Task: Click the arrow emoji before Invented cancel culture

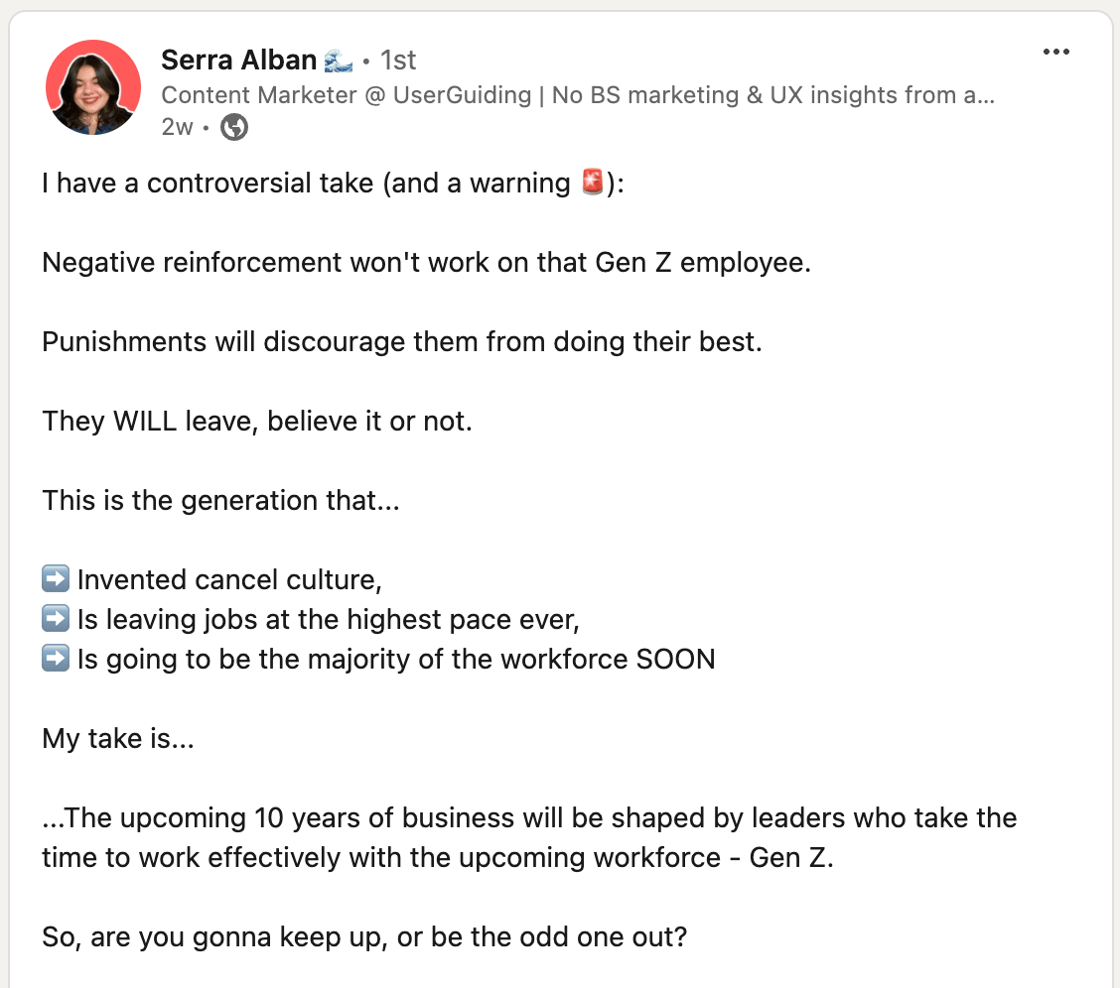Action: tap(56, 580)
